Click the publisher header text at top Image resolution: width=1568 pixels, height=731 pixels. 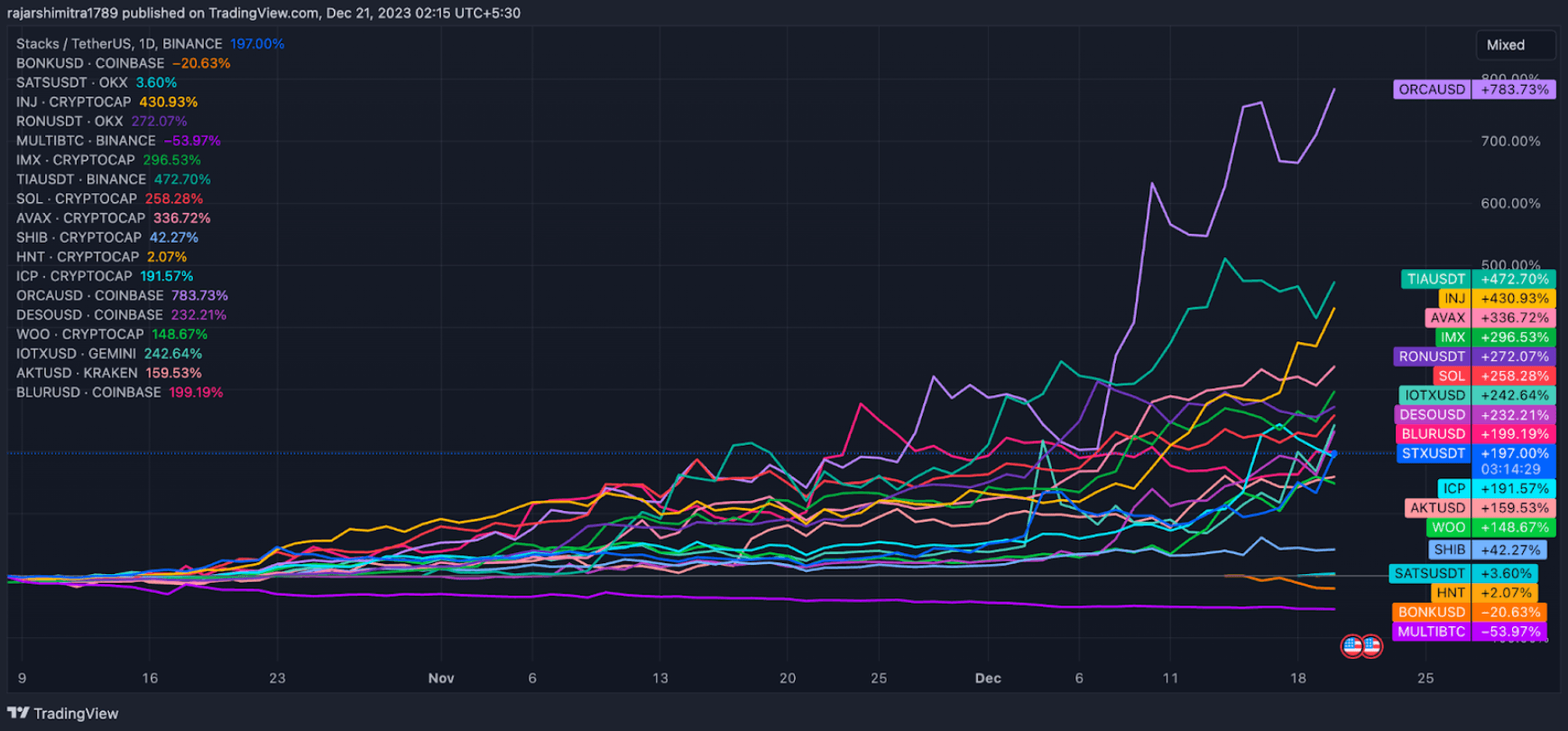pos(263,13)
